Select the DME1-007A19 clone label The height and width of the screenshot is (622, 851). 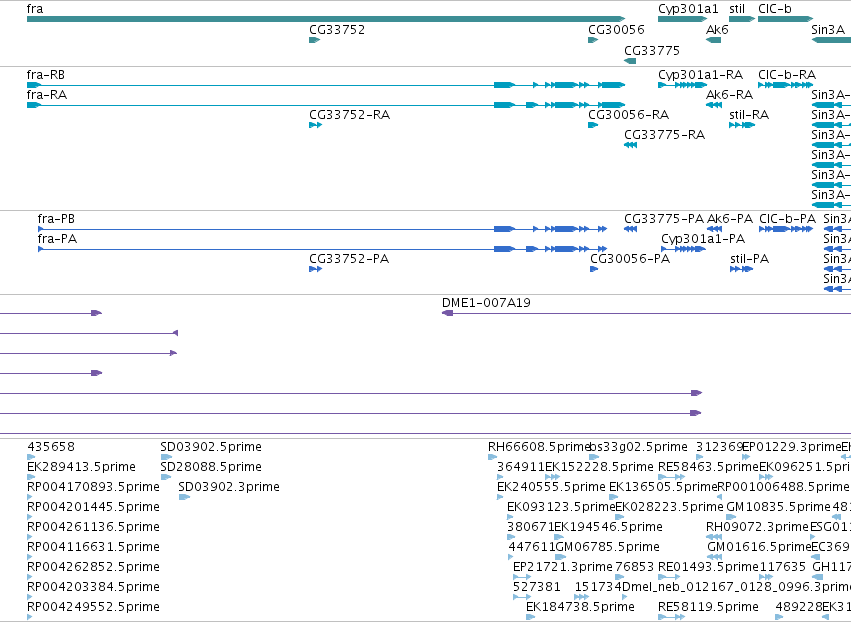[486, 303]
